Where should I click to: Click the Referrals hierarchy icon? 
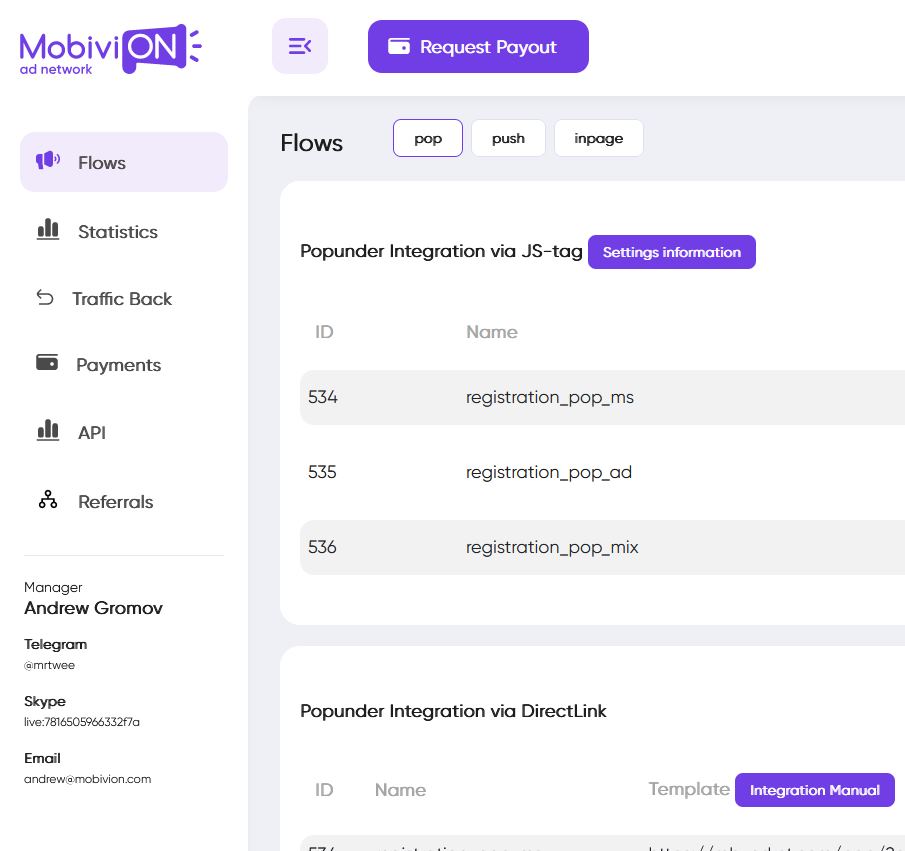48,500
